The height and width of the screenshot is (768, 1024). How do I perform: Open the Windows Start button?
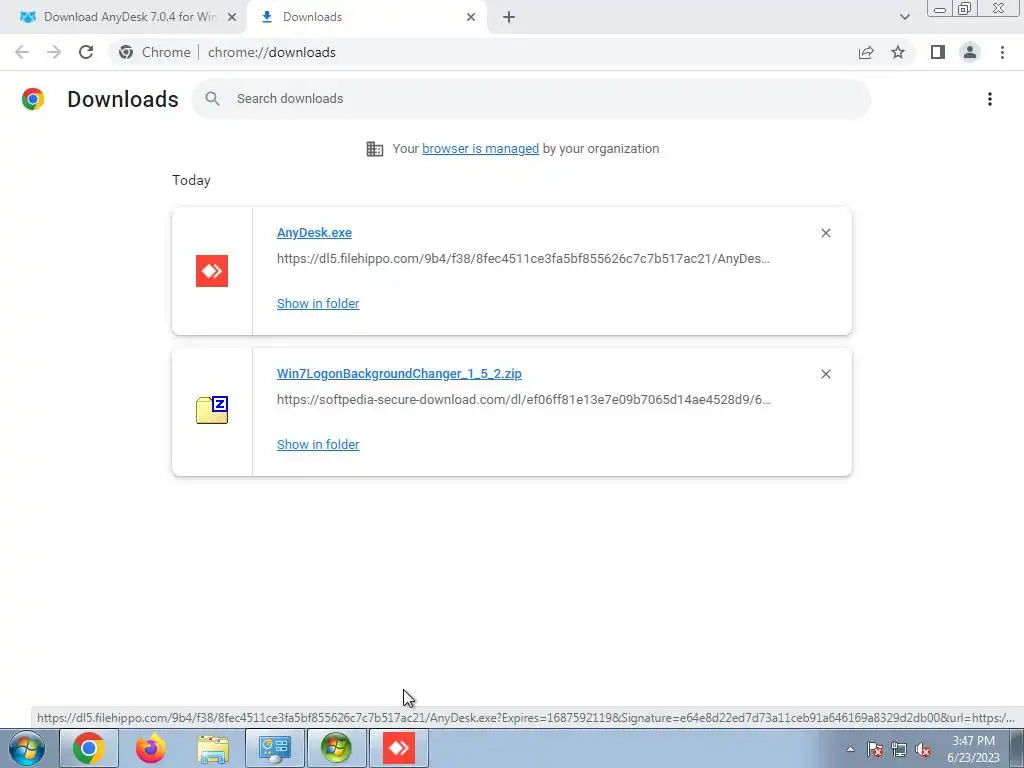click(x=27, y=748)
